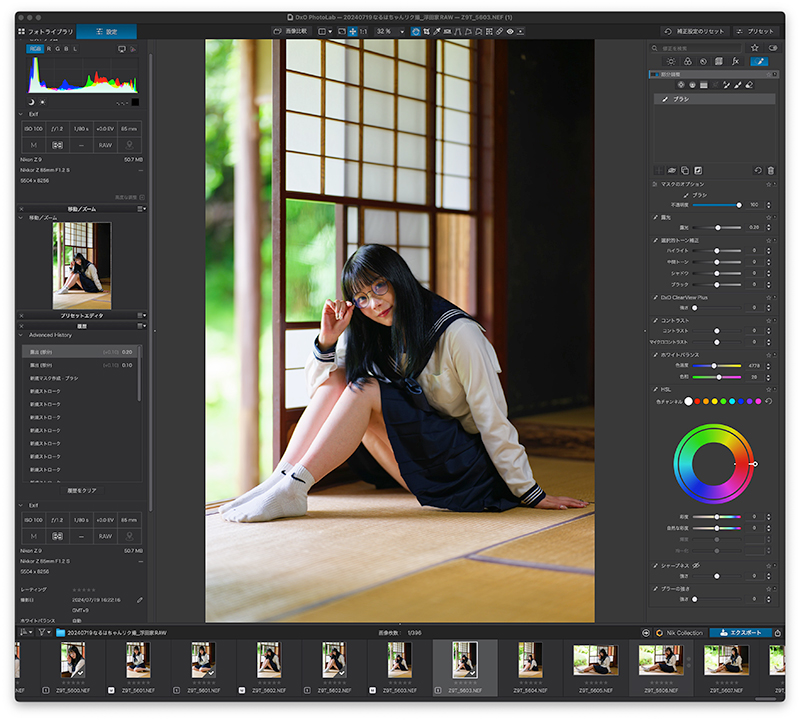Duplicate the selected mask
This screenshot has width=800, height=720.
click(685, 170)
